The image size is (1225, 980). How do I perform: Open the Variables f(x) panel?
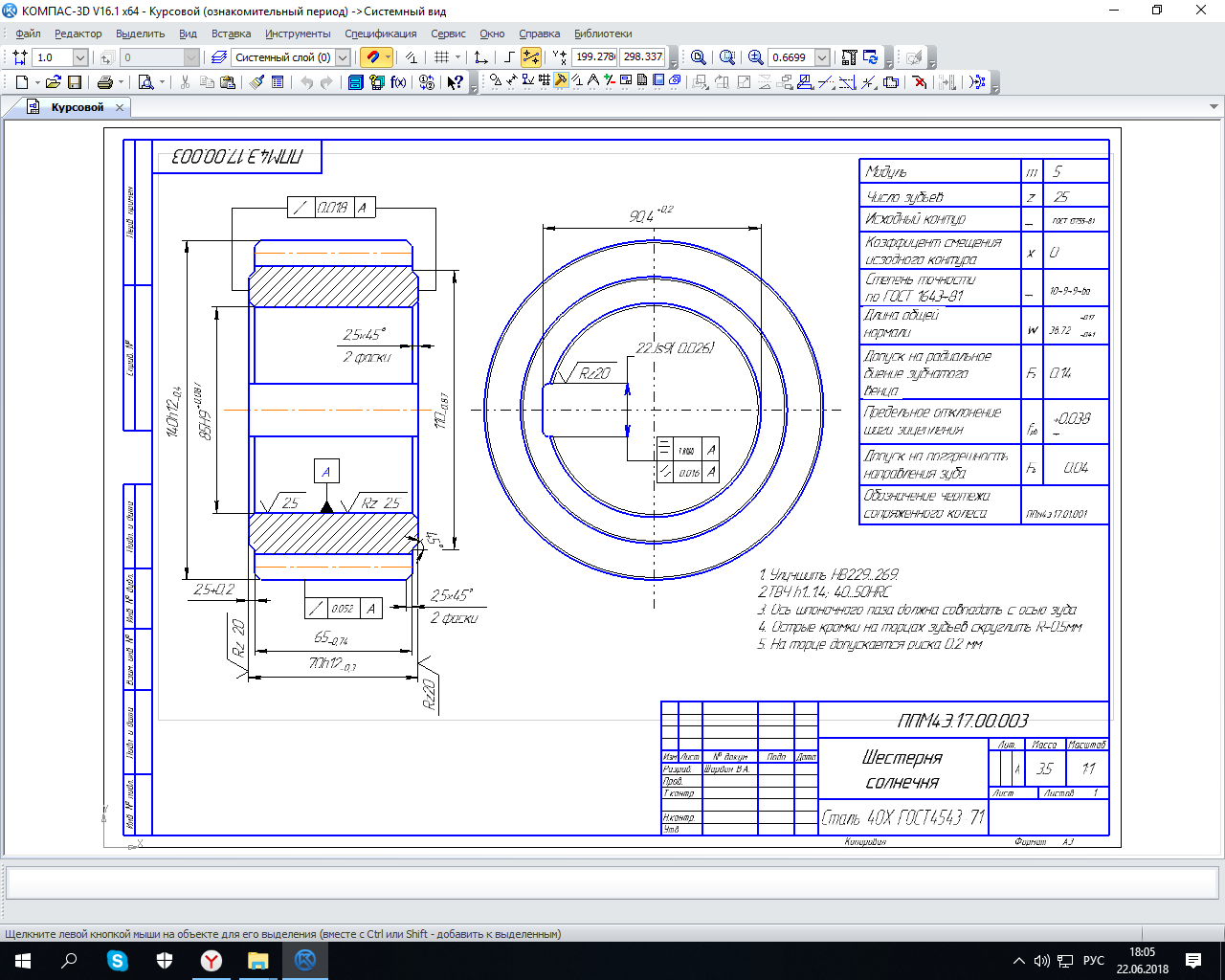pyautogui.click(x=398, y=82)
